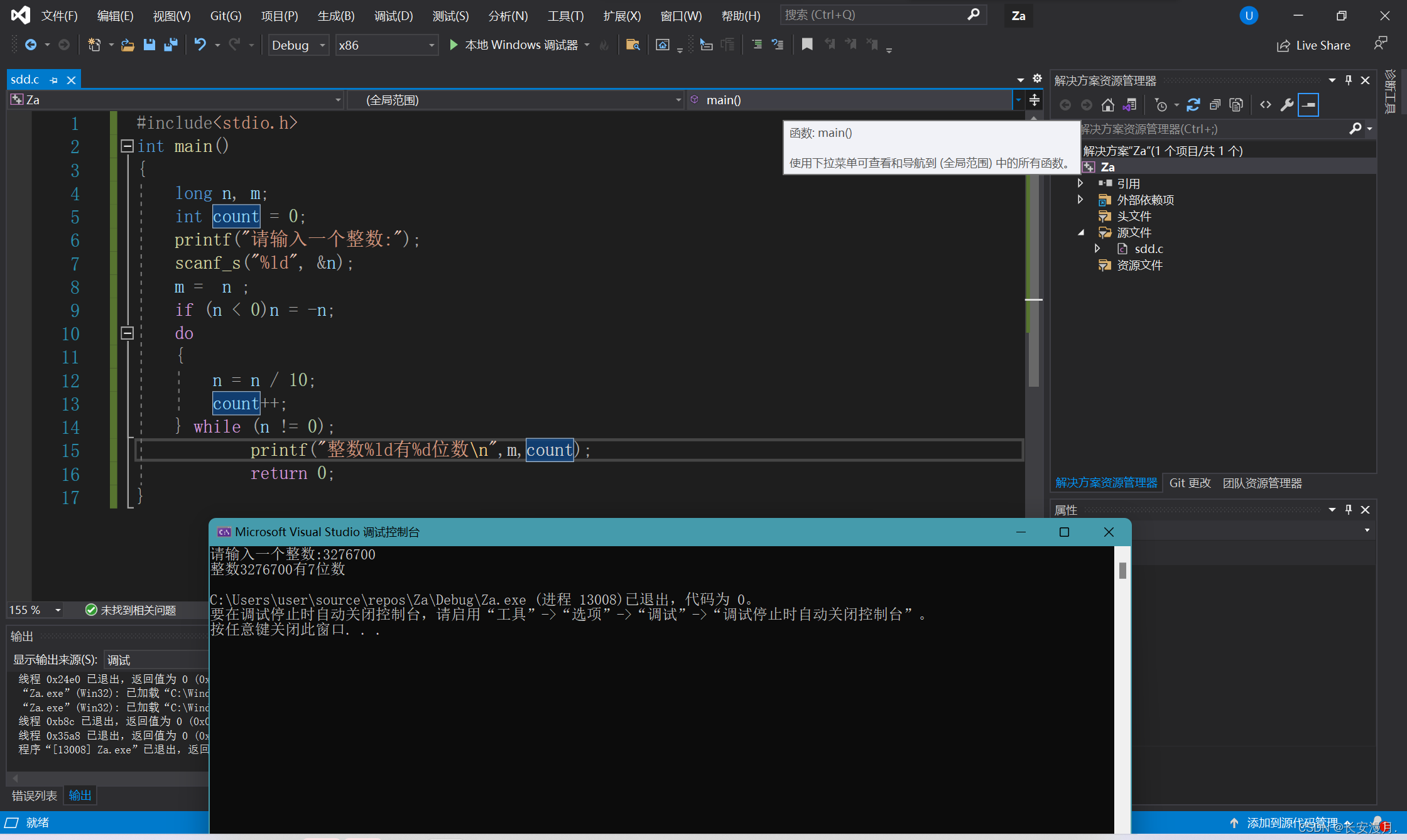The image size is (1407, 840).
Task: Click Collapse All in Solution Explorer
Action: tap(1215, 105)
